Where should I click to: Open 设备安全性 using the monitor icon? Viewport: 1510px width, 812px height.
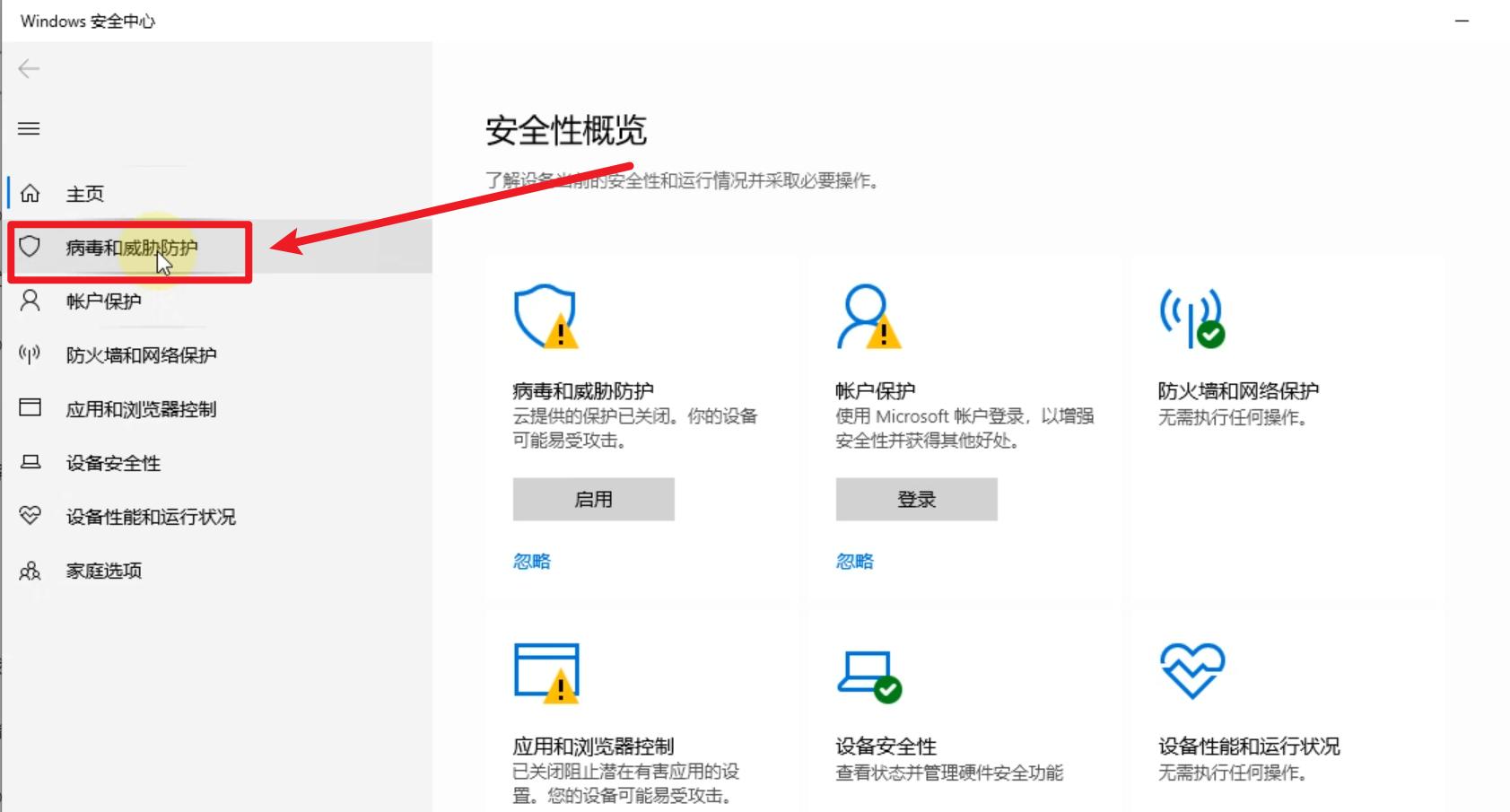click(31, 463)
